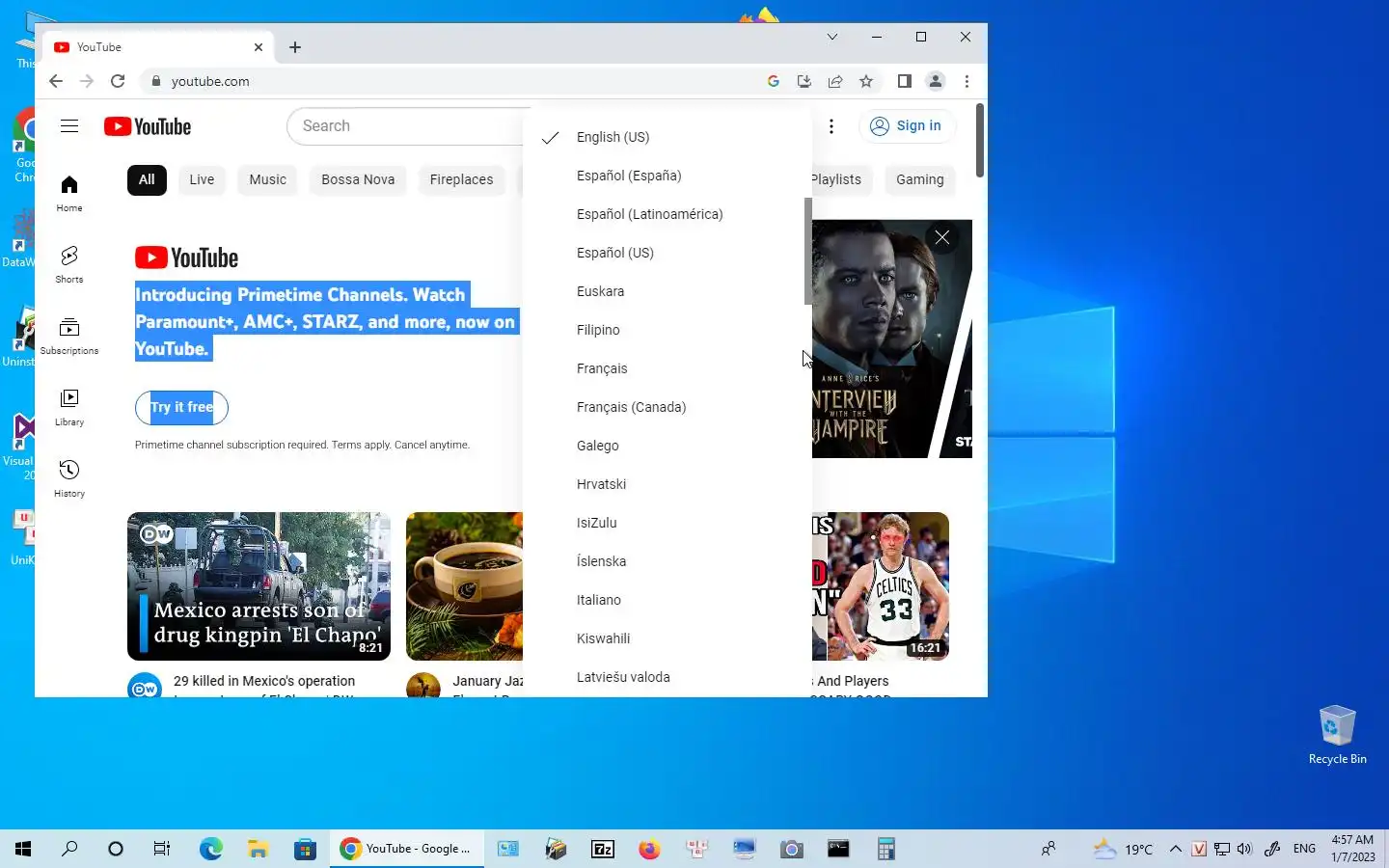Close the YouTube browser tab

[259, 47]
